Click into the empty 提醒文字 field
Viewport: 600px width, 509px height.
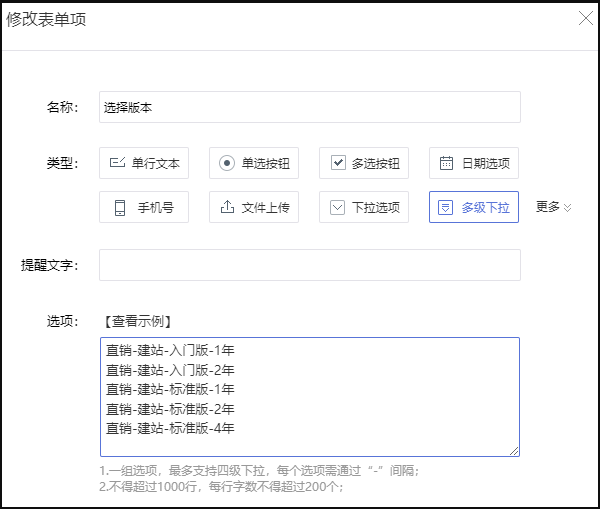click(310, 265)
